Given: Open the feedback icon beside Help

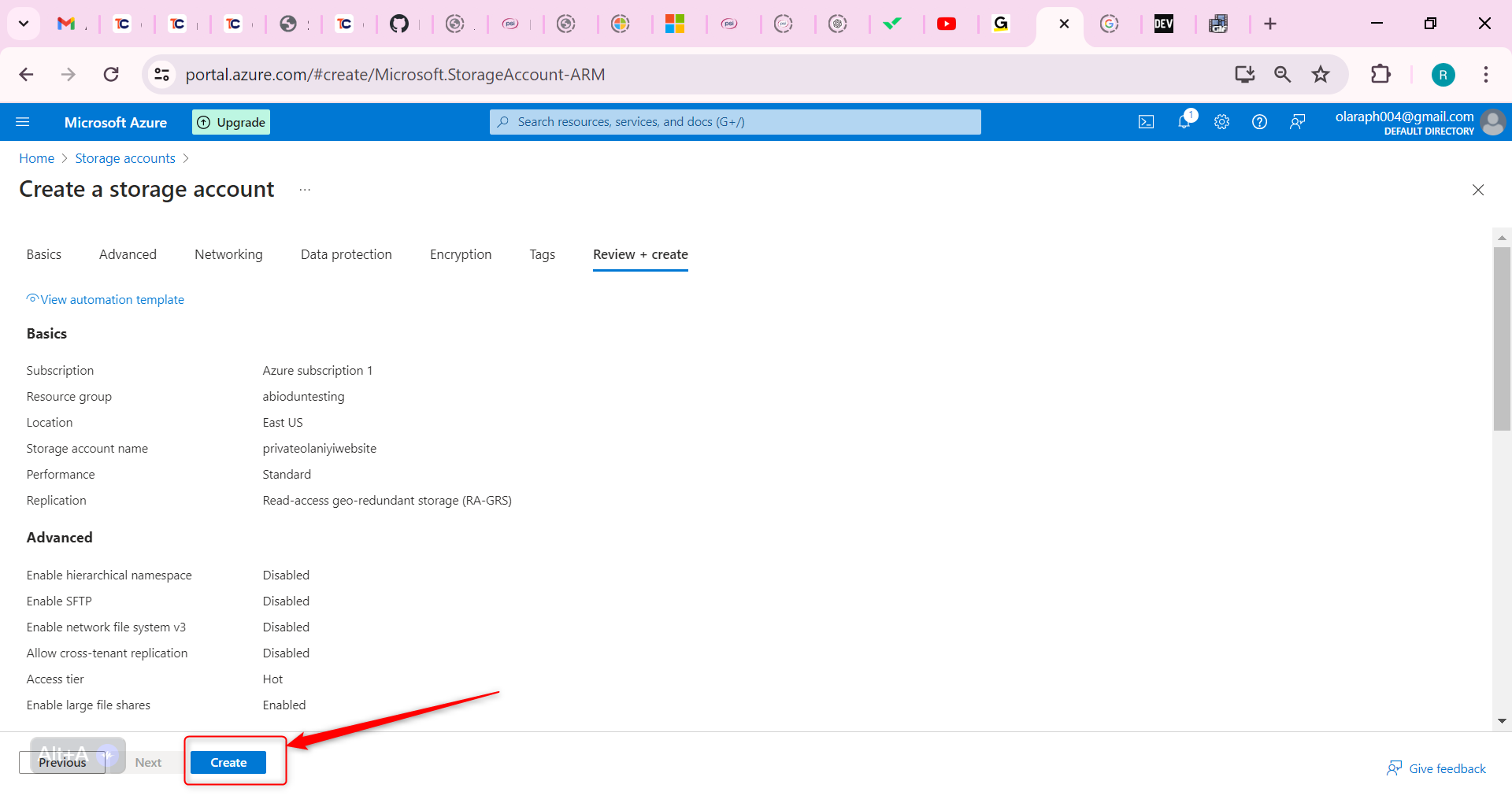Looking at the screenshot, I should click(x=1297, y=121).
